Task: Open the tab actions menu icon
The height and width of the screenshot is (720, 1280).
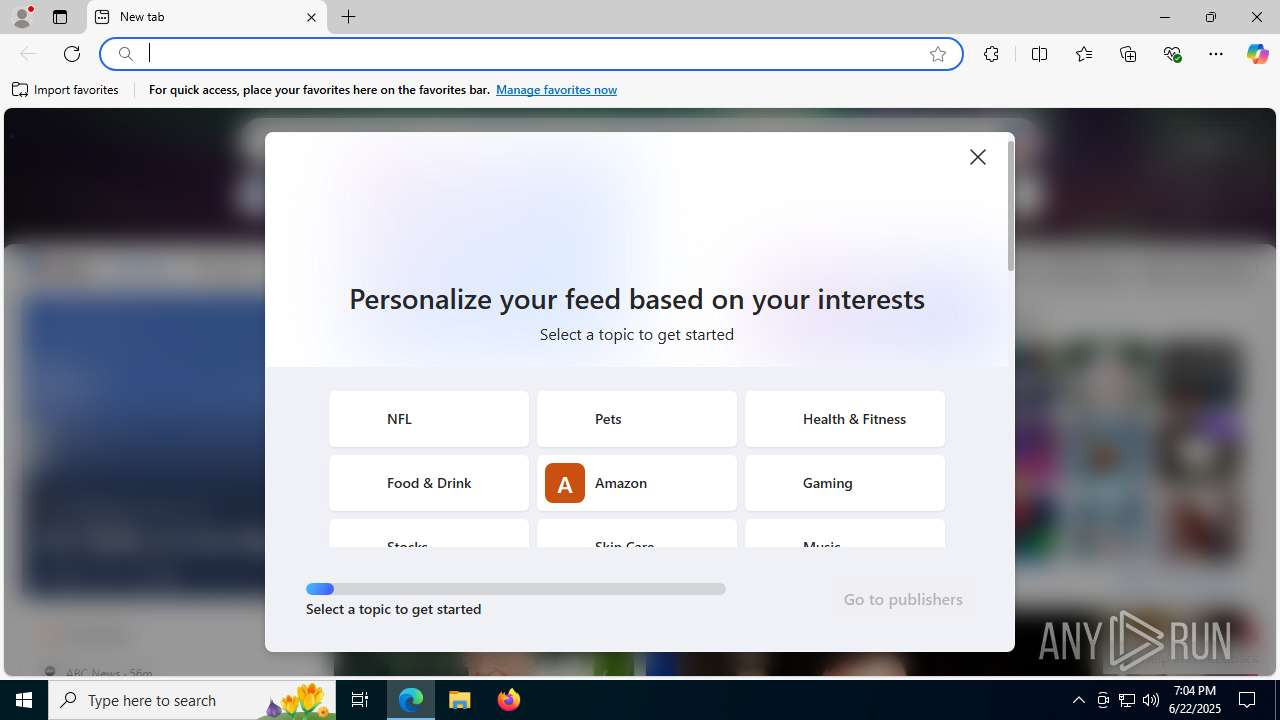Action: [60, 17]
